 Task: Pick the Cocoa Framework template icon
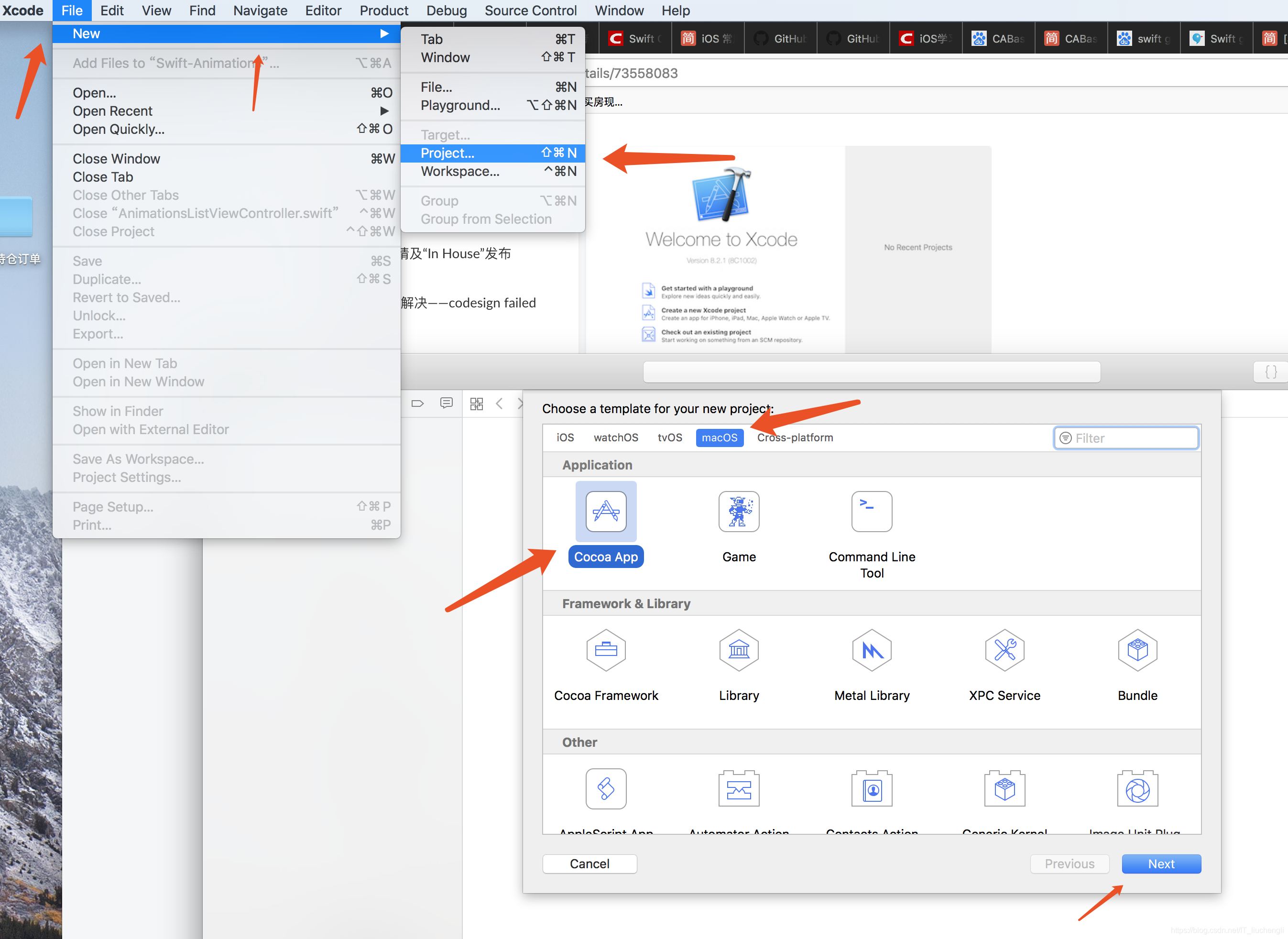coord(606,650)
